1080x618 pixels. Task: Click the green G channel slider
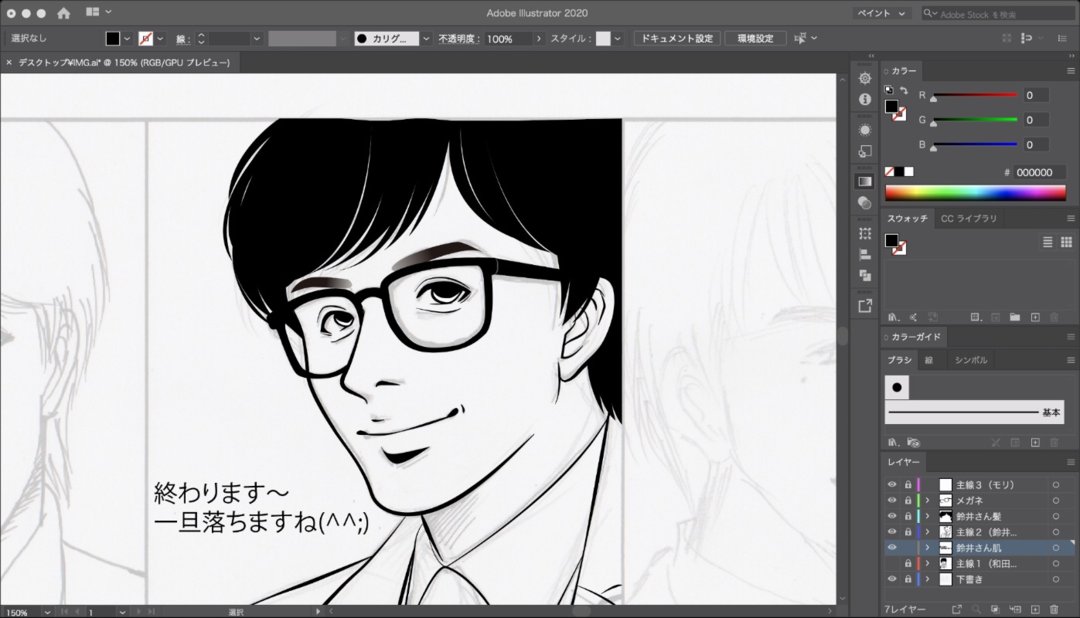(975, 121)
